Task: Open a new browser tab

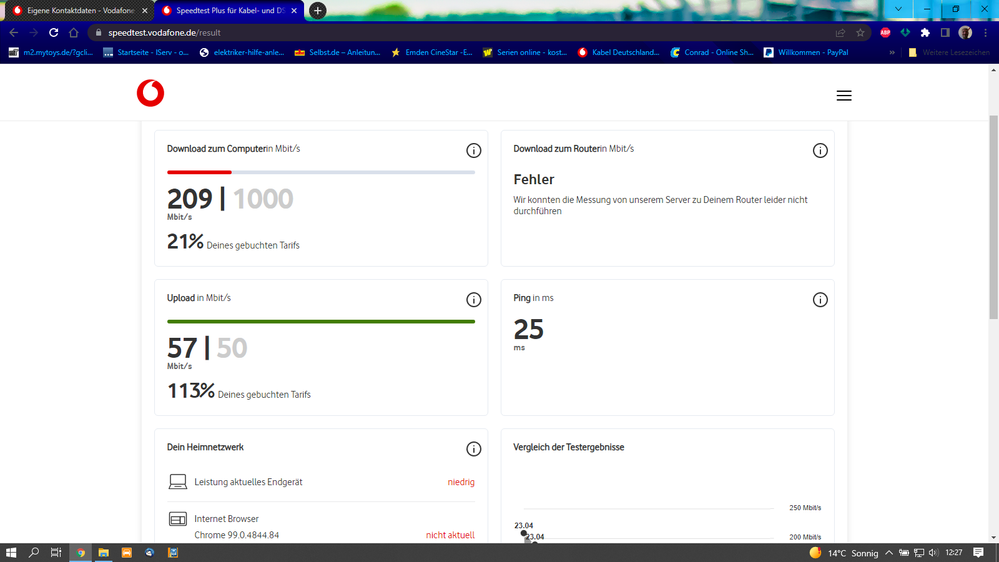Action: coord(317,10)
